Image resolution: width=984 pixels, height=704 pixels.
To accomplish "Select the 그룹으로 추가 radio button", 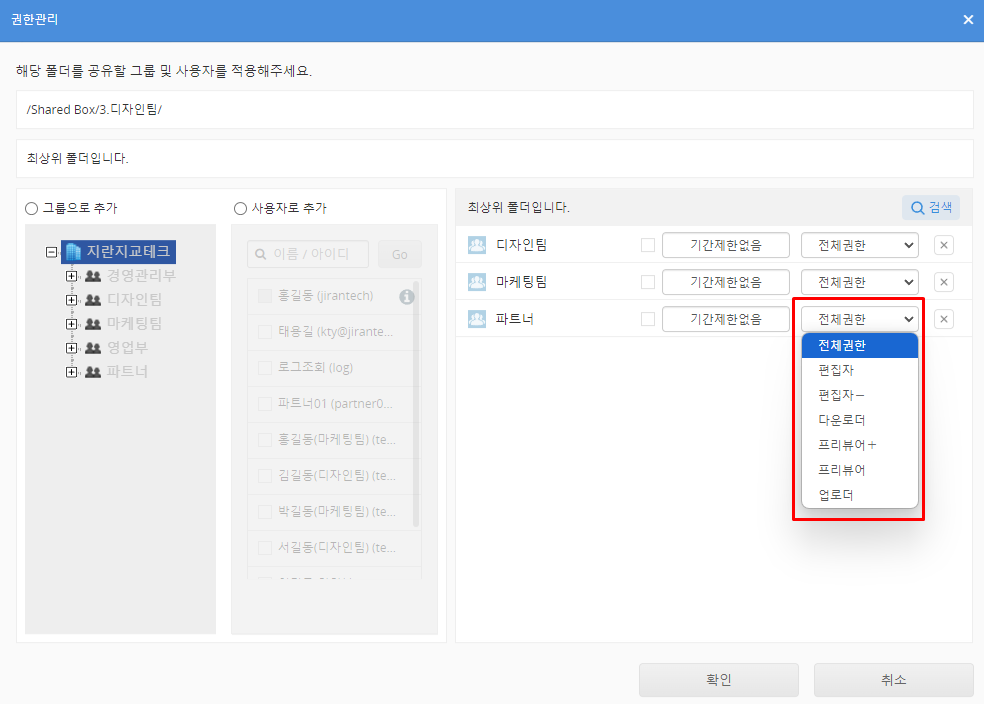I will (x=32, y=208).
